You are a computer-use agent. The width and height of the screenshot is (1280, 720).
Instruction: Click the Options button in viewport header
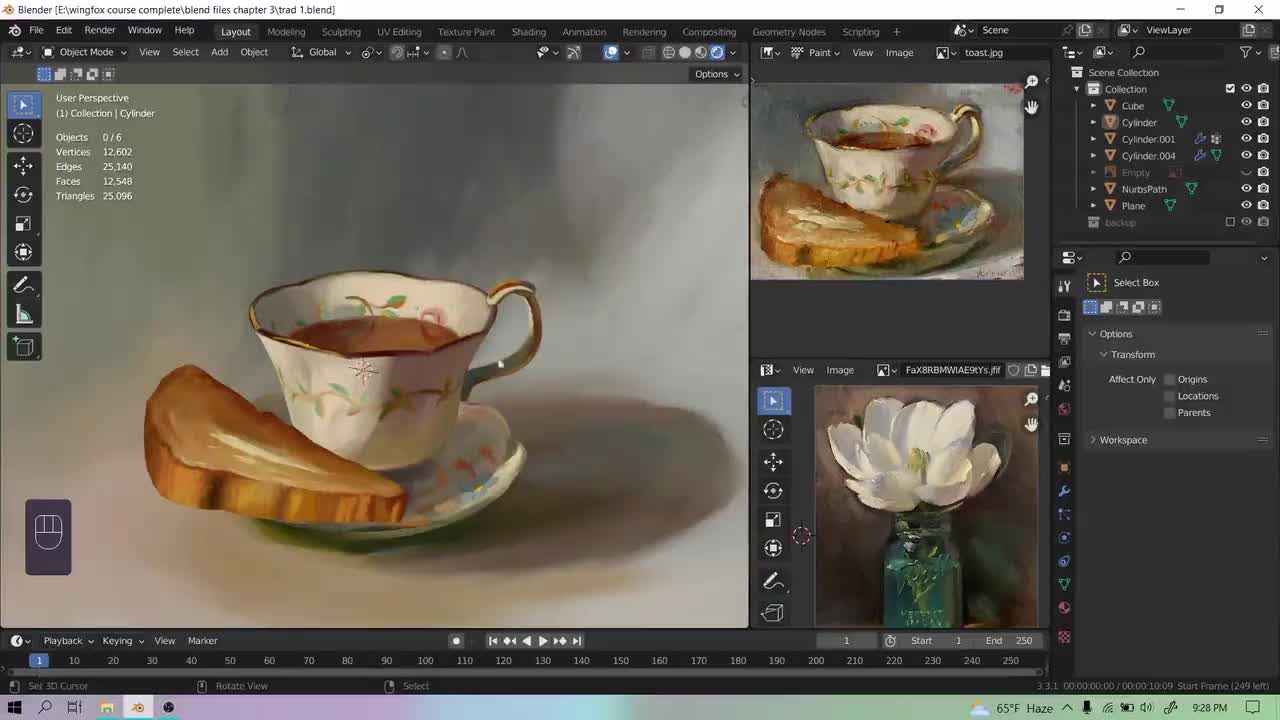click(716, 74)
